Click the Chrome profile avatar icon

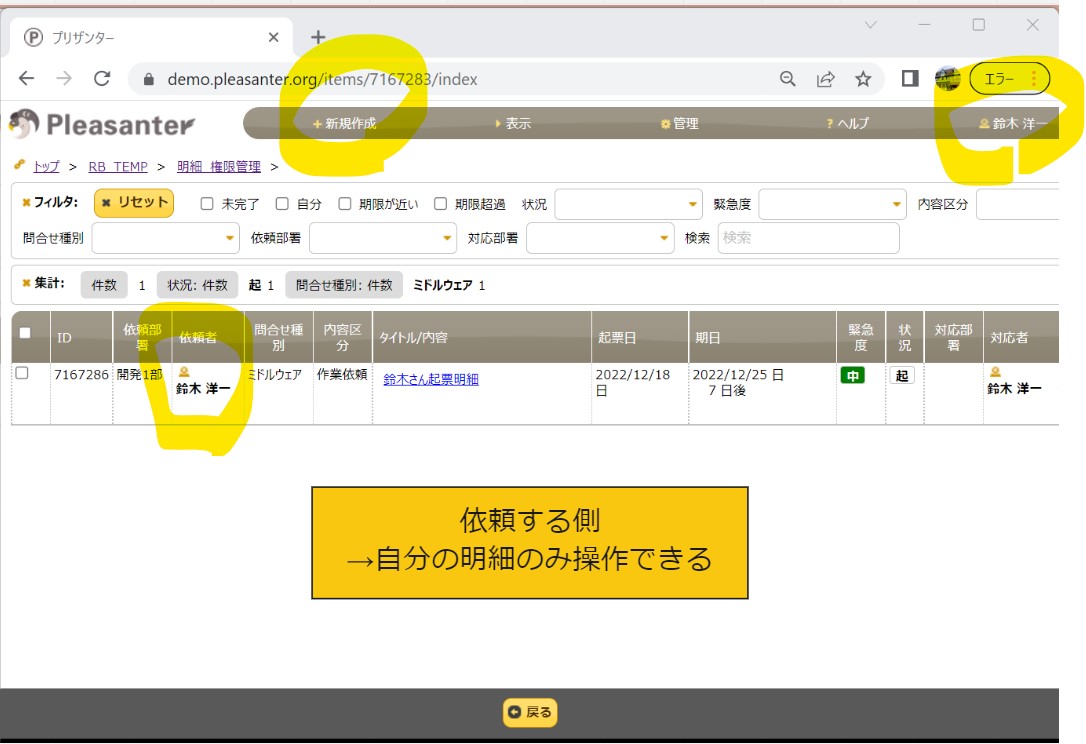947,78
